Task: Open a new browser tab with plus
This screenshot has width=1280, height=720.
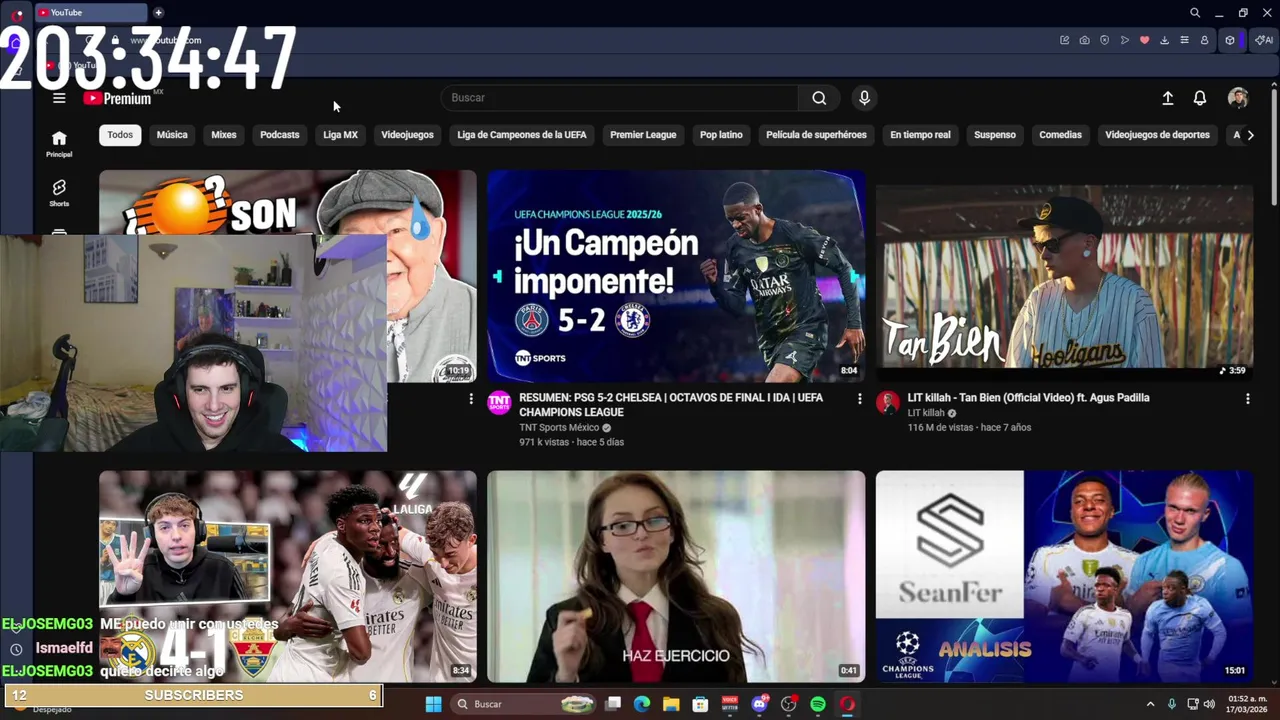Action: click(158, 13)
